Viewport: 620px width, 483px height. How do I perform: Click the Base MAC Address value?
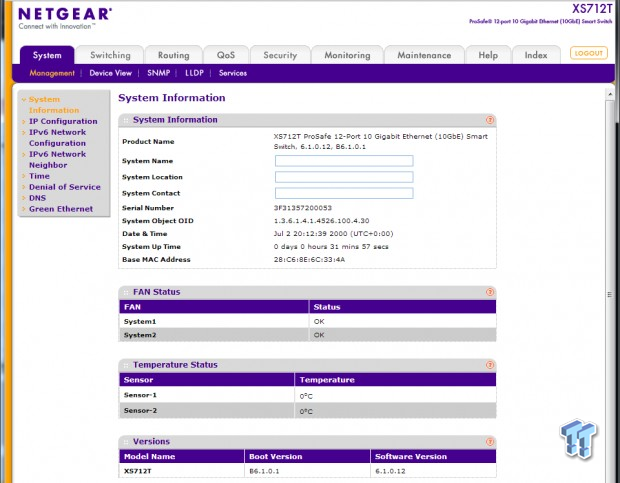coord(309,260)
